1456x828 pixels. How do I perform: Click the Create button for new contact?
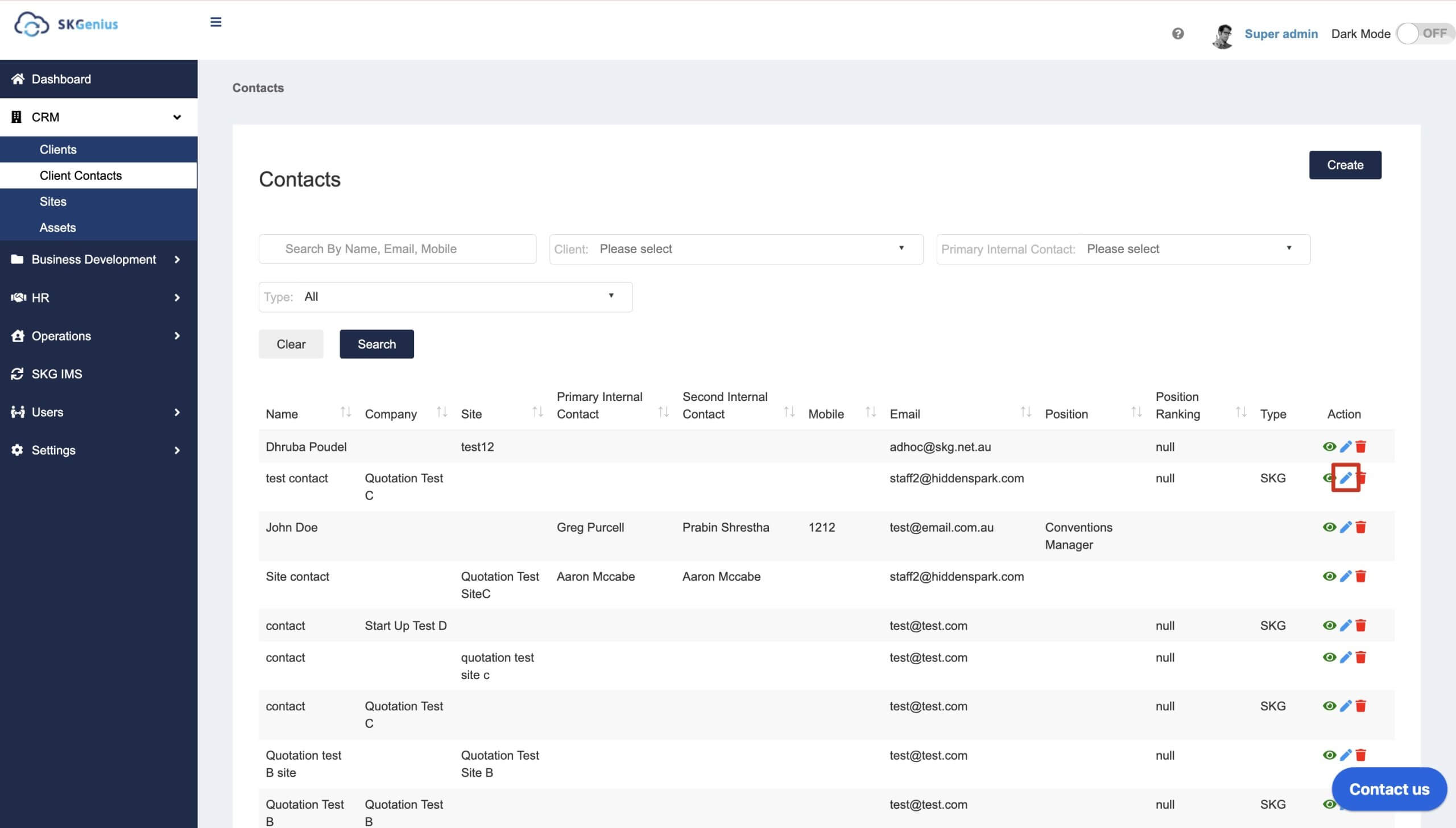pyautogui.click(x=1345, y=164)
